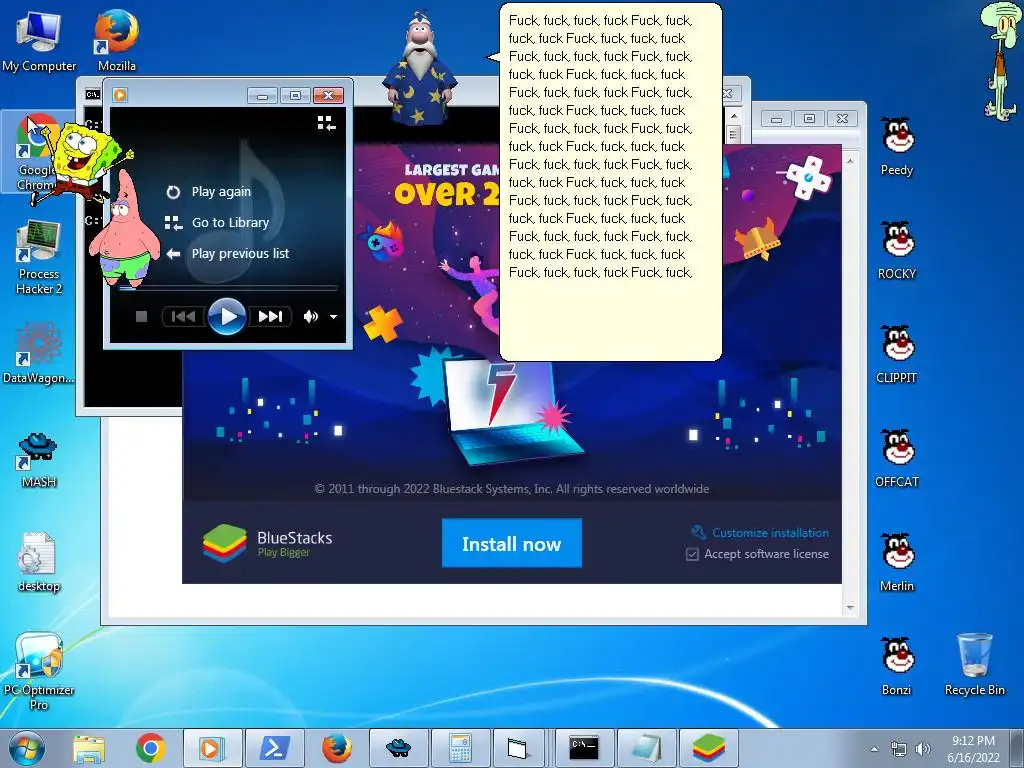
Task: Open the volume tray icon
Action: coord(922,749)
